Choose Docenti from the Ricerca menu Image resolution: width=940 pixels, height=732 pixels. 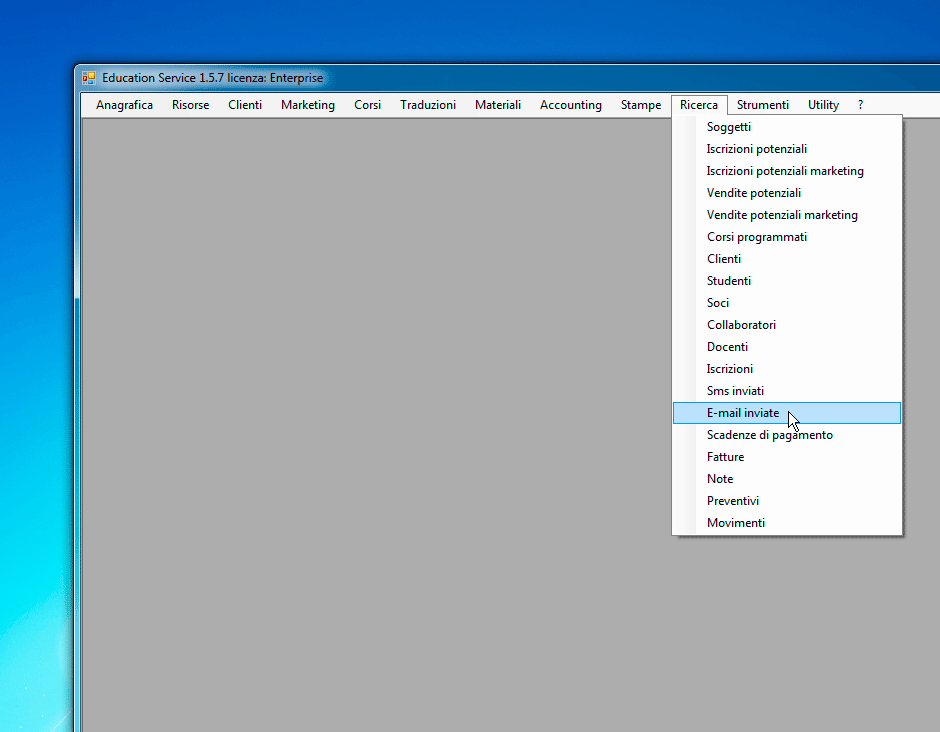click(x=787, y=347)
